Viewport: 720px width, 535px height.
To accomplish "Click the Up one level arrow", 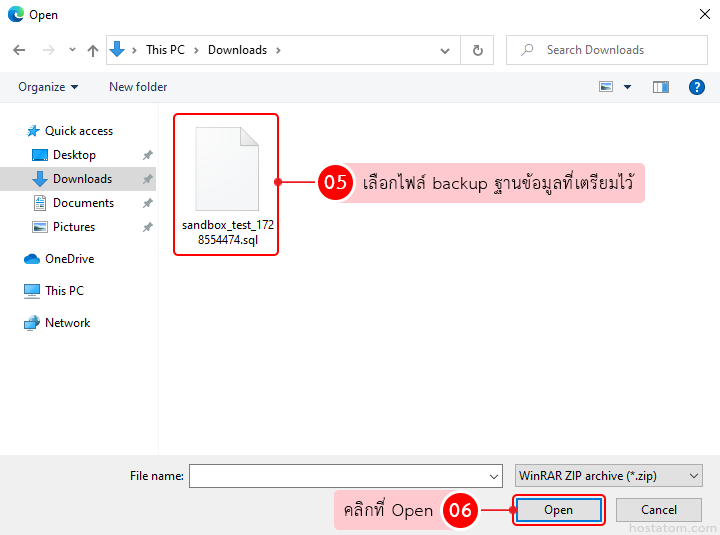I will tap(93, 50).
